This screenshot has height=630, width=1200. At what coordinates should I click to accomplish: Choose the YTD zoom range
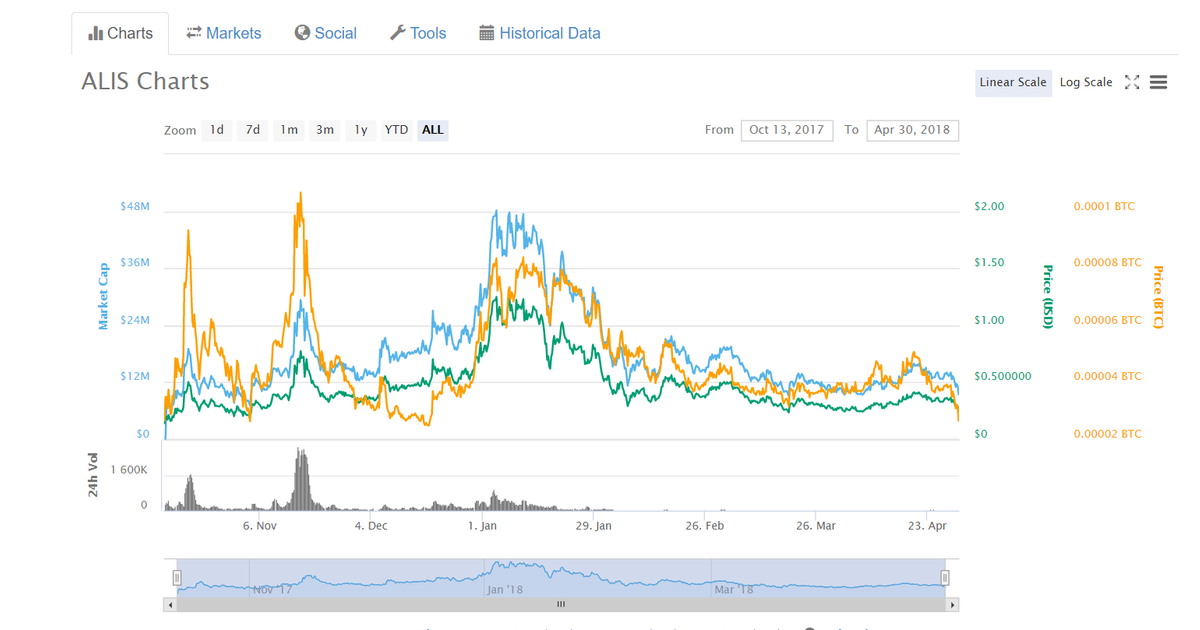397,130
